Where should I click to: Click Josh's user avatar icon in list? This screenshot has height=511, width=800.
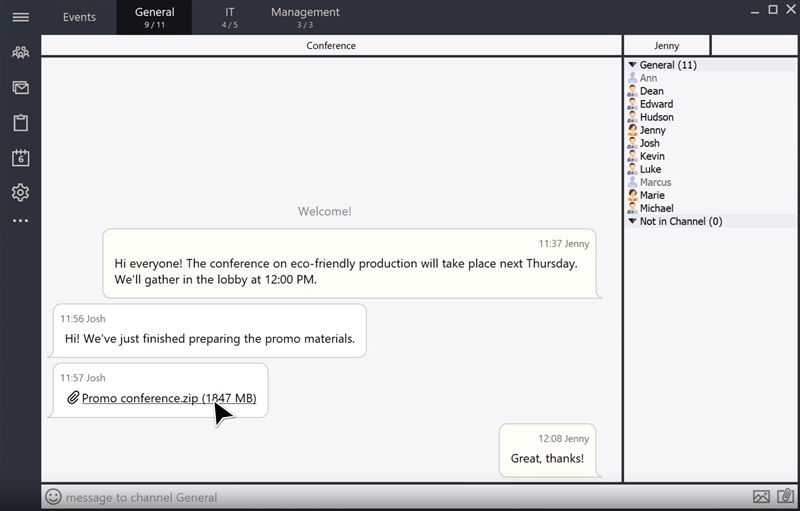tap(632, 143)
